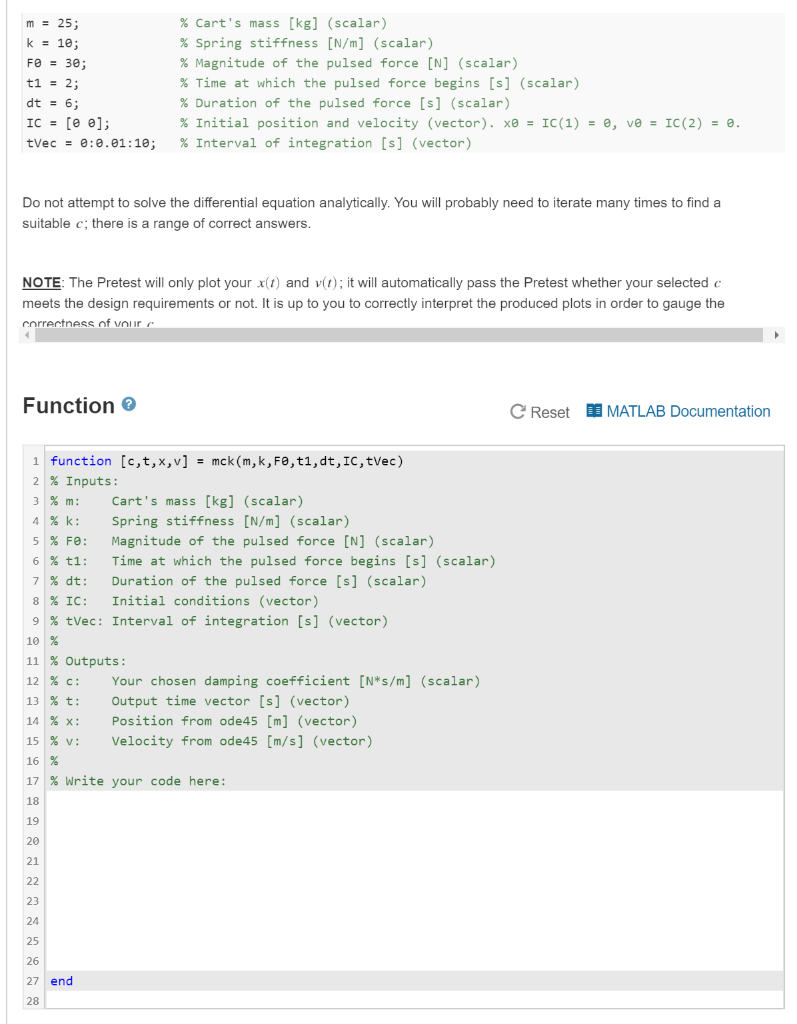Click the function keyword on line 1
Image resolution: width=797 pixels, height=1024 pixels.
pos(80,461)
